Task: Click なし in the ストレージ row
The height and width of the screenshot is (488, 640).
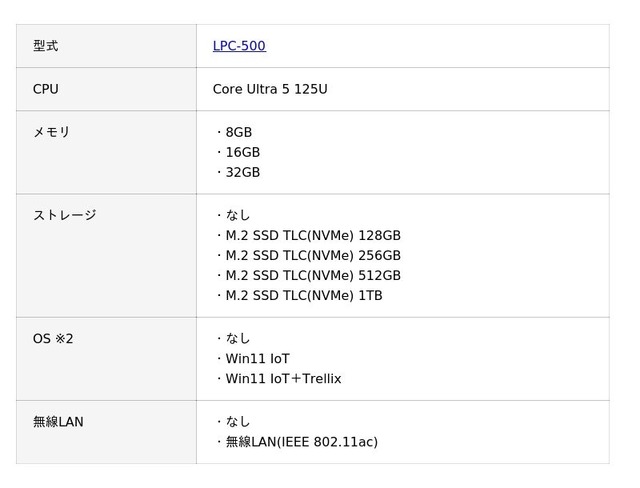Action: tap(237, 215)
